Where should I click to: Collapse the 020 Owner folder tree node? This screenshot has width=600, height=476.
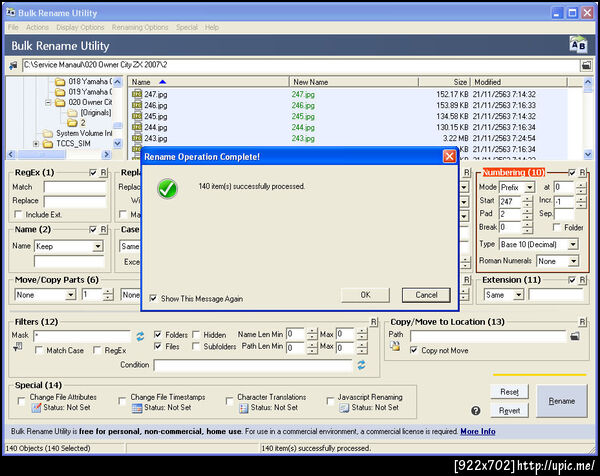point(48,103)
